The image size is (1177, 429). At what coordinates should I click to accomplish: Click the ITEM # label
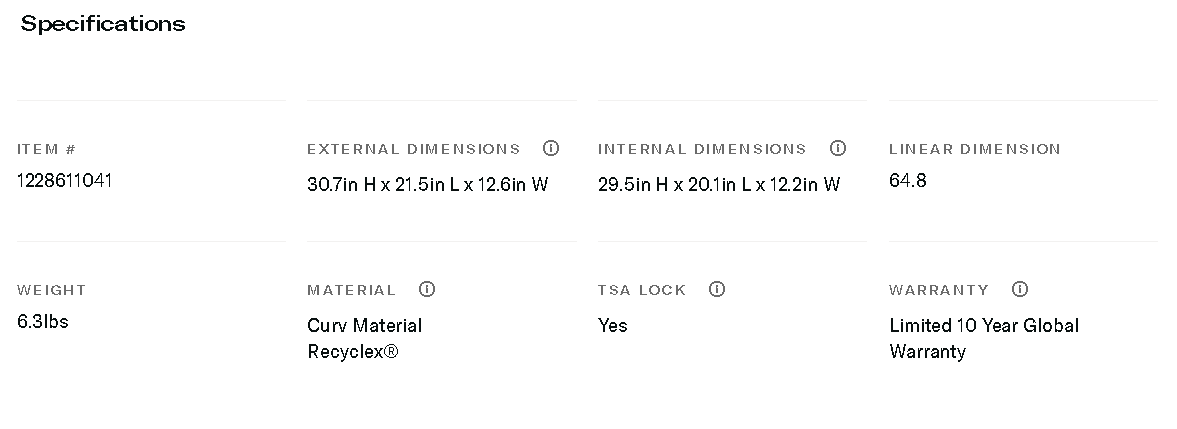click(x=46, y=149)
